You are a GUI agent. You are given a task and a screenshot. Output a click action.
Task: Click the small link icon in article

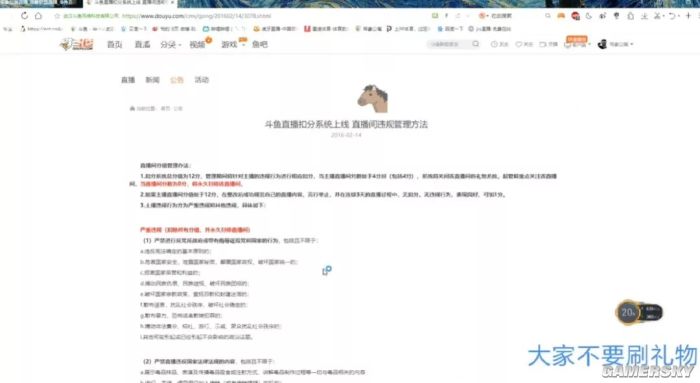coord(327,271)
